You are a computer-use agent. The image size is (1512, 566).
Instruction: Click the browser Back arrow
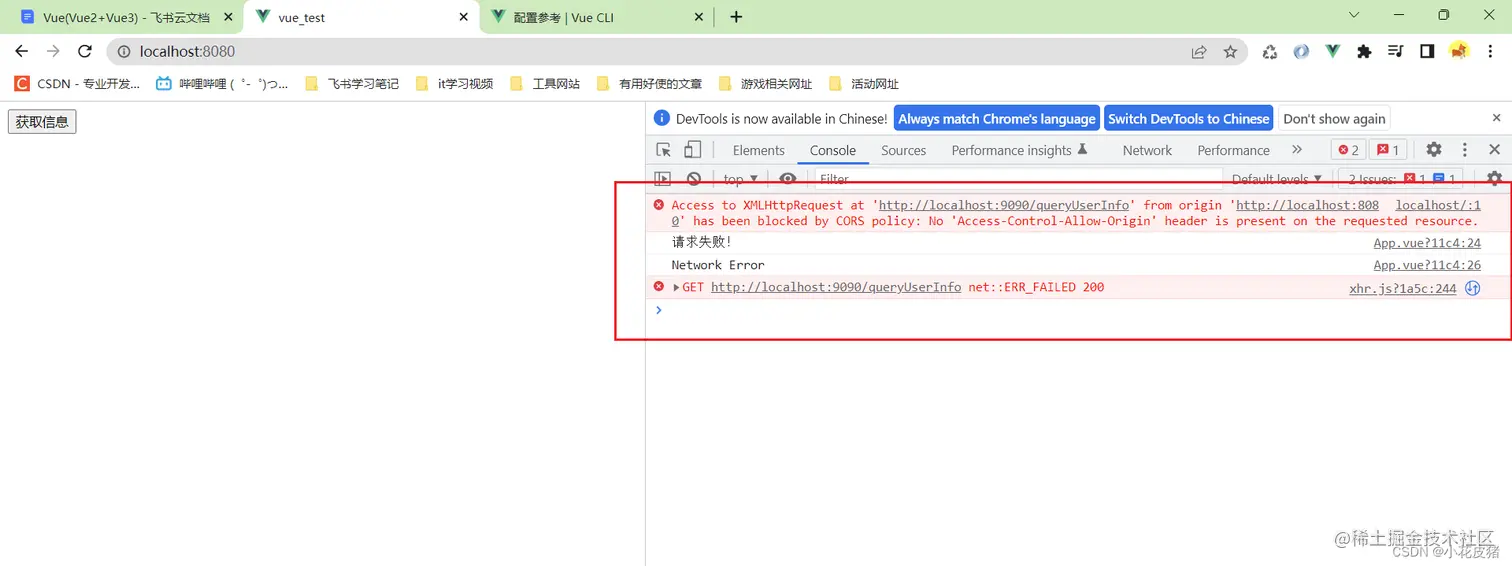tap(22, 51)
